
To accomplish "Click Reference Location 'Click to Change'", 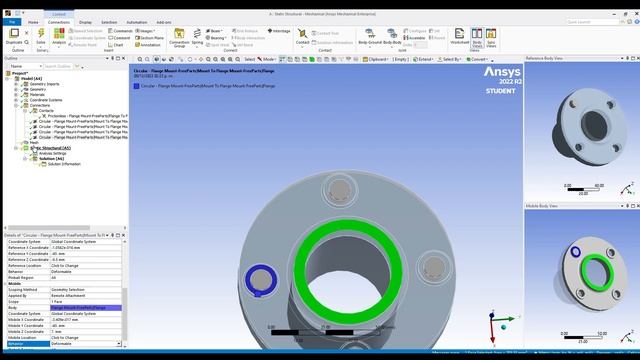I will [x=86, y=266].
